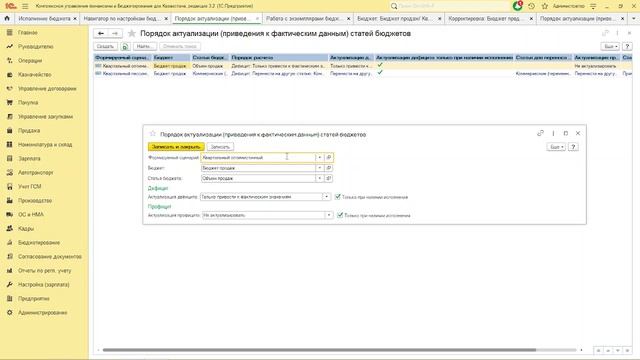Screen dimensions: 640x360
Task: Open dialog's vertical dots menu
Action: point(553,133)
